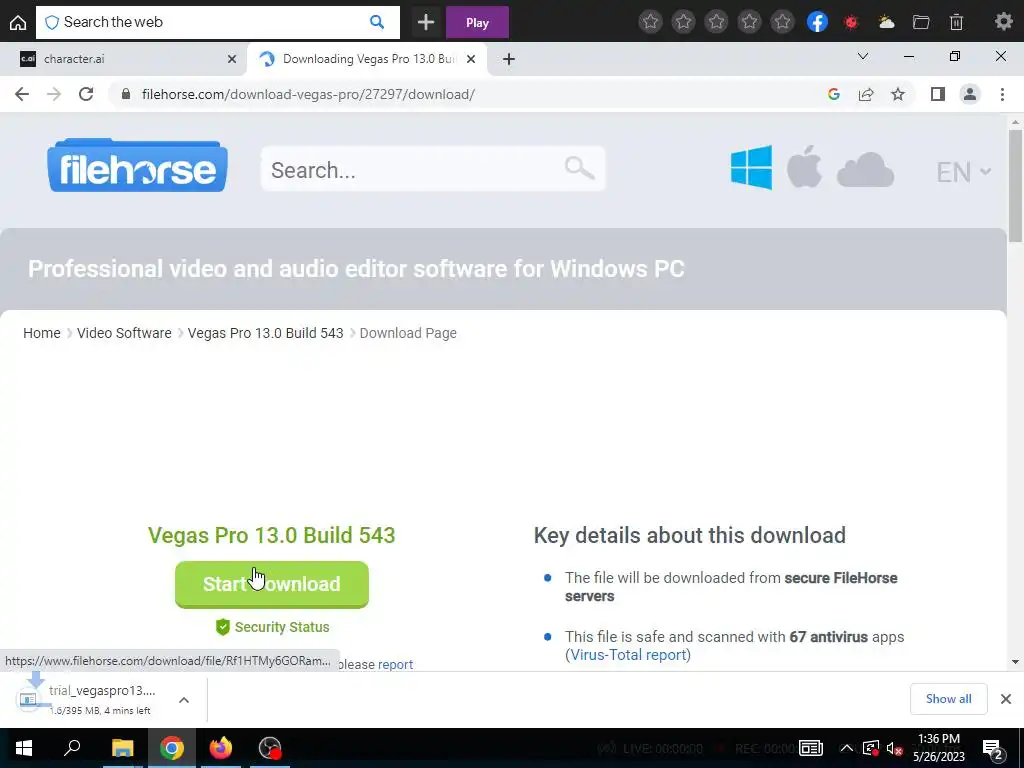This screenshot has width=1024, height=768.
Task: Click the Start Download button
Action: point(272,584)
